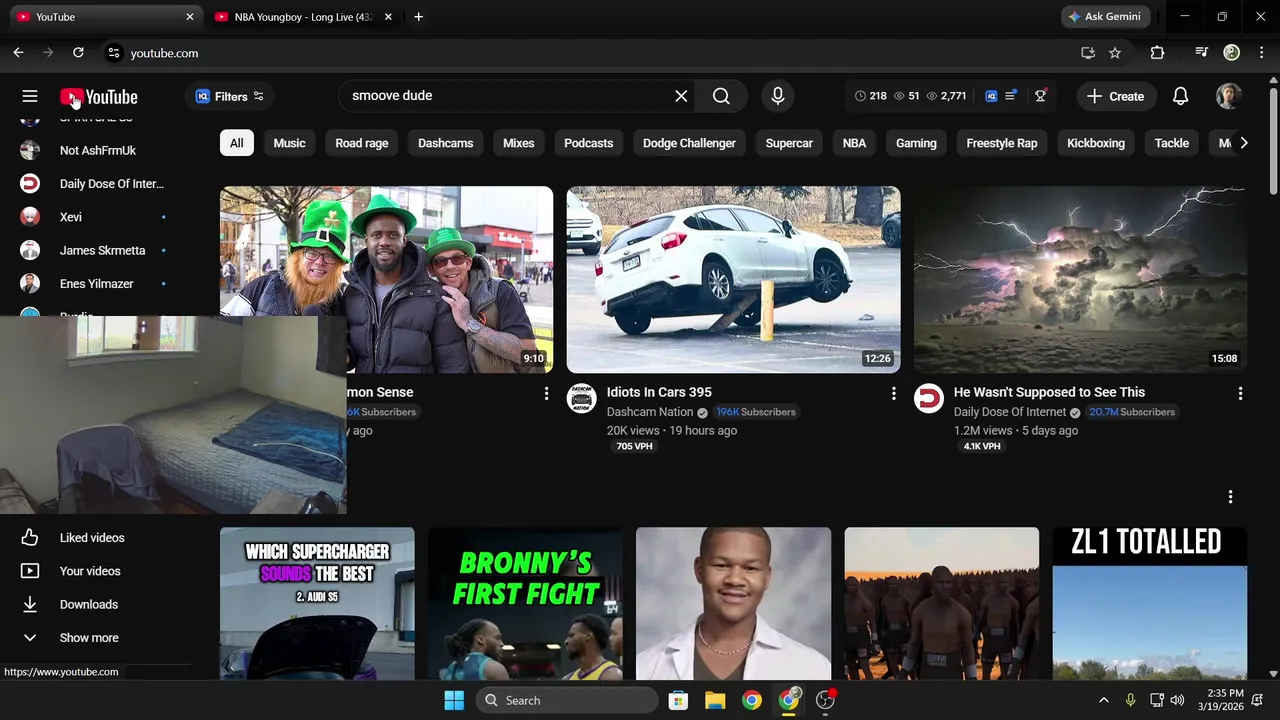Open the Idiots In Cars 395 thumbnail
Screen dimensions: 1280x720
tap(733, 280)
